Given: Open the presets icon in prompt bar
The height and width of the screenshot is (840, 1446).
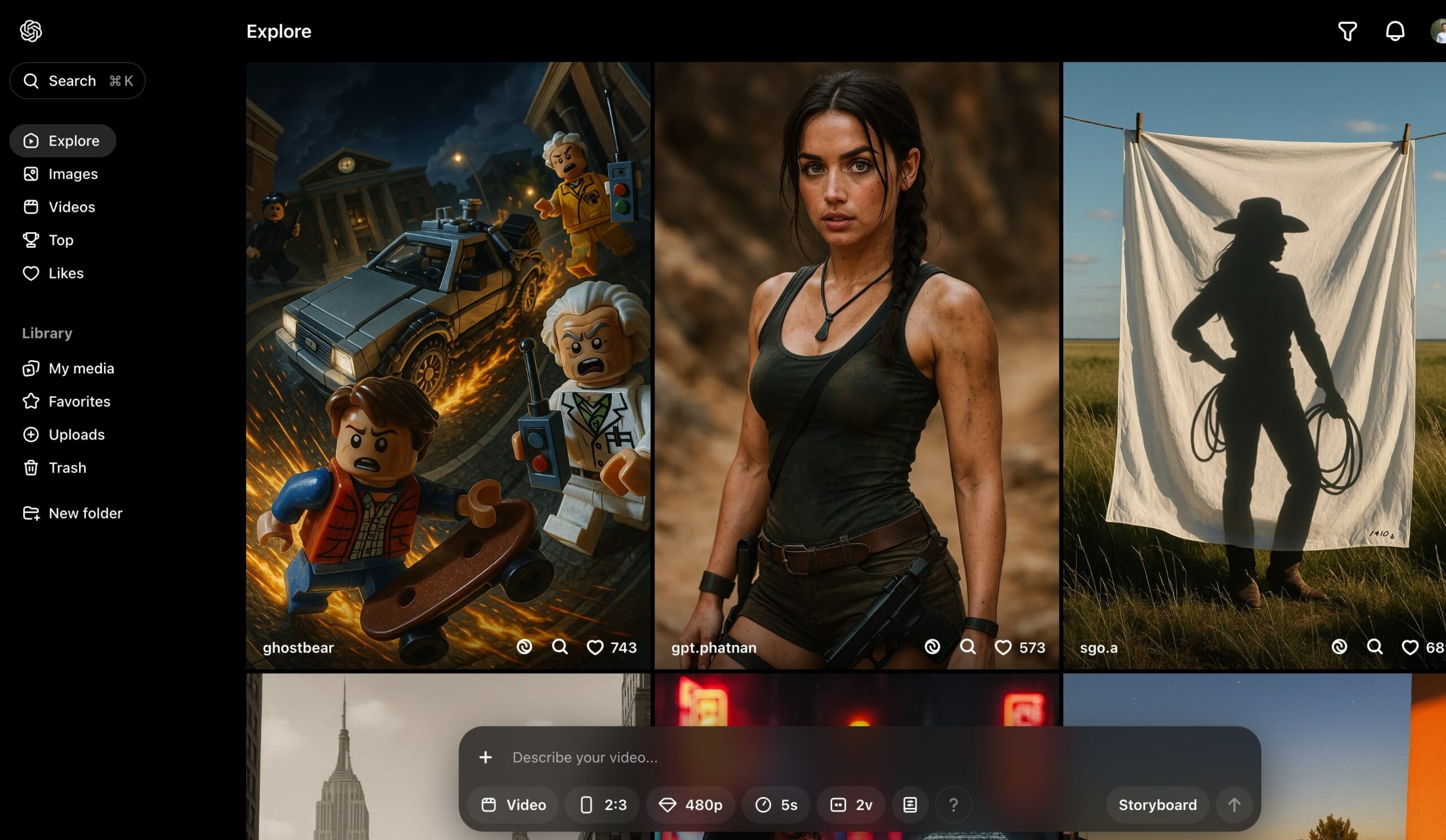Looking at the screenshot, I should [909, 804].
